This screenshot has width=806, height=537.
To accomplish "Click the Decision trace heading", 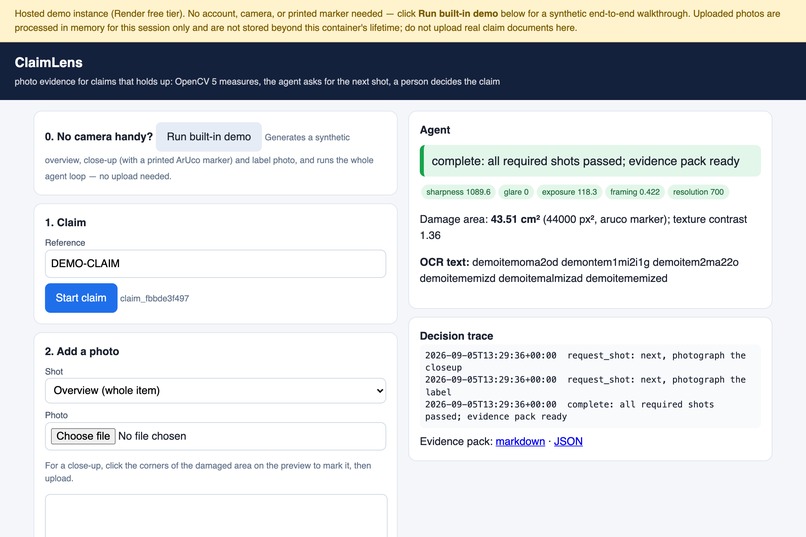I will pos(456,336).
